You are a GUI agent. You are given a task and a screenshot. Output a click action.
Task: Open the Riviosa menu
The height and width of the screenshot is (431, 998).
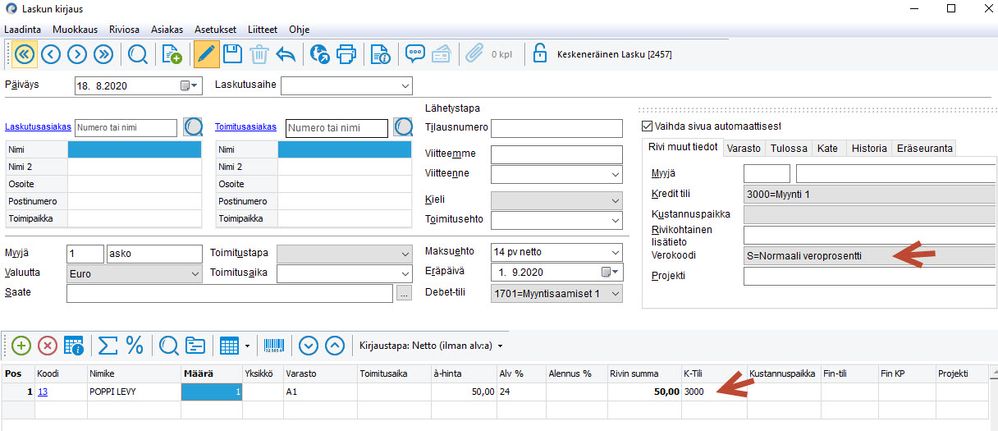(124, 30)
